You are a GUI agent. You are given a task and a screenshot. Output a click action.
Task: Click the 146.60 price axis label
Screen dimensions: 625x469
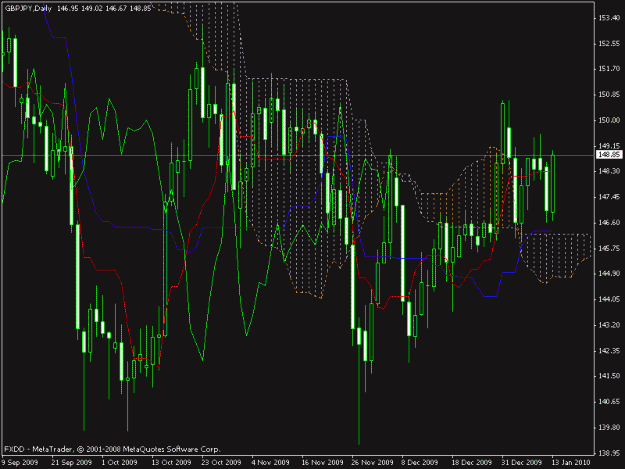(x=609, y=222)
